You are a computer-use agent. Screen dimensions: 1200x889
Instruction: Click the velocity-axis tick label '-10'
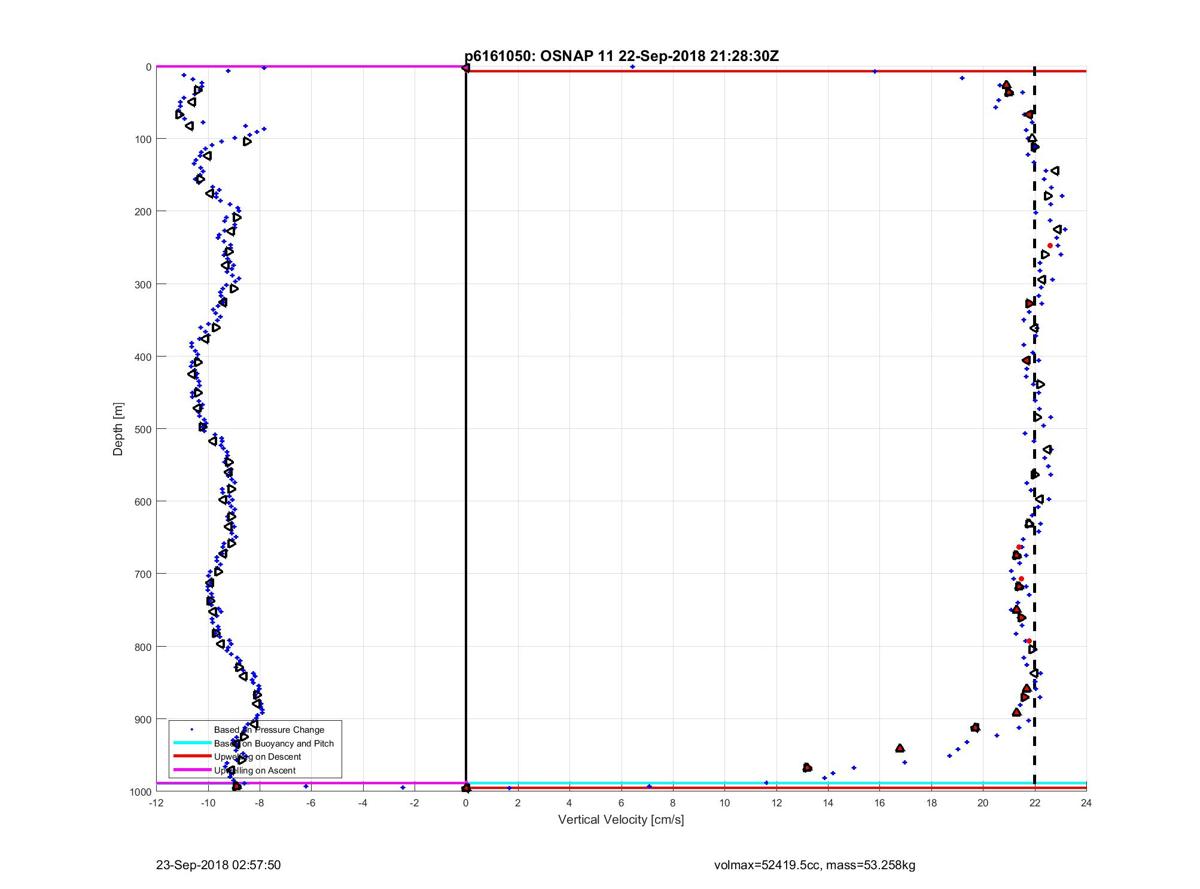(208, 802)
